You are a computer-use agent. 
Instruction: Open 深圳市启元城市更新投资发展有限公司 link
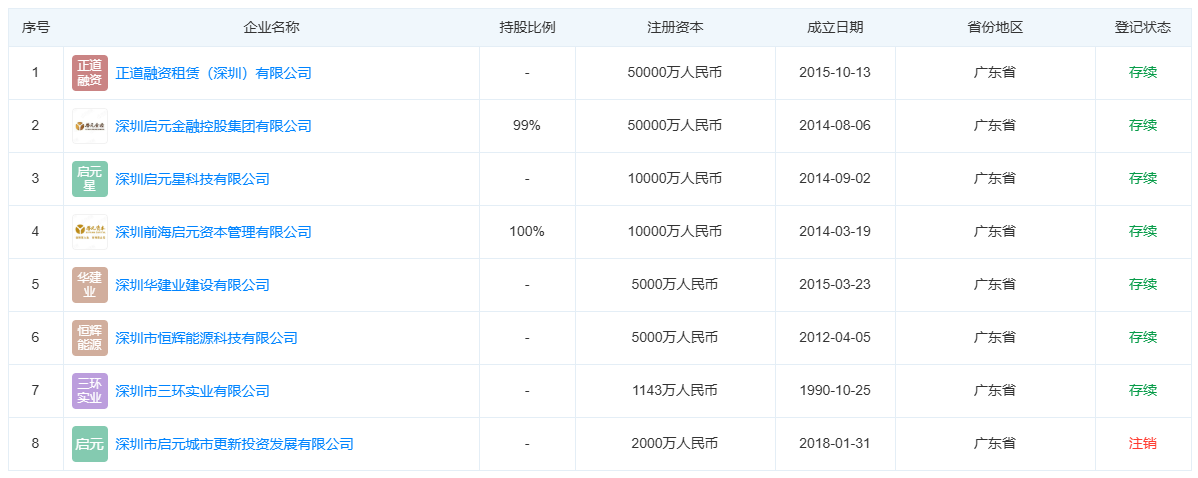[x=235, y=444]
